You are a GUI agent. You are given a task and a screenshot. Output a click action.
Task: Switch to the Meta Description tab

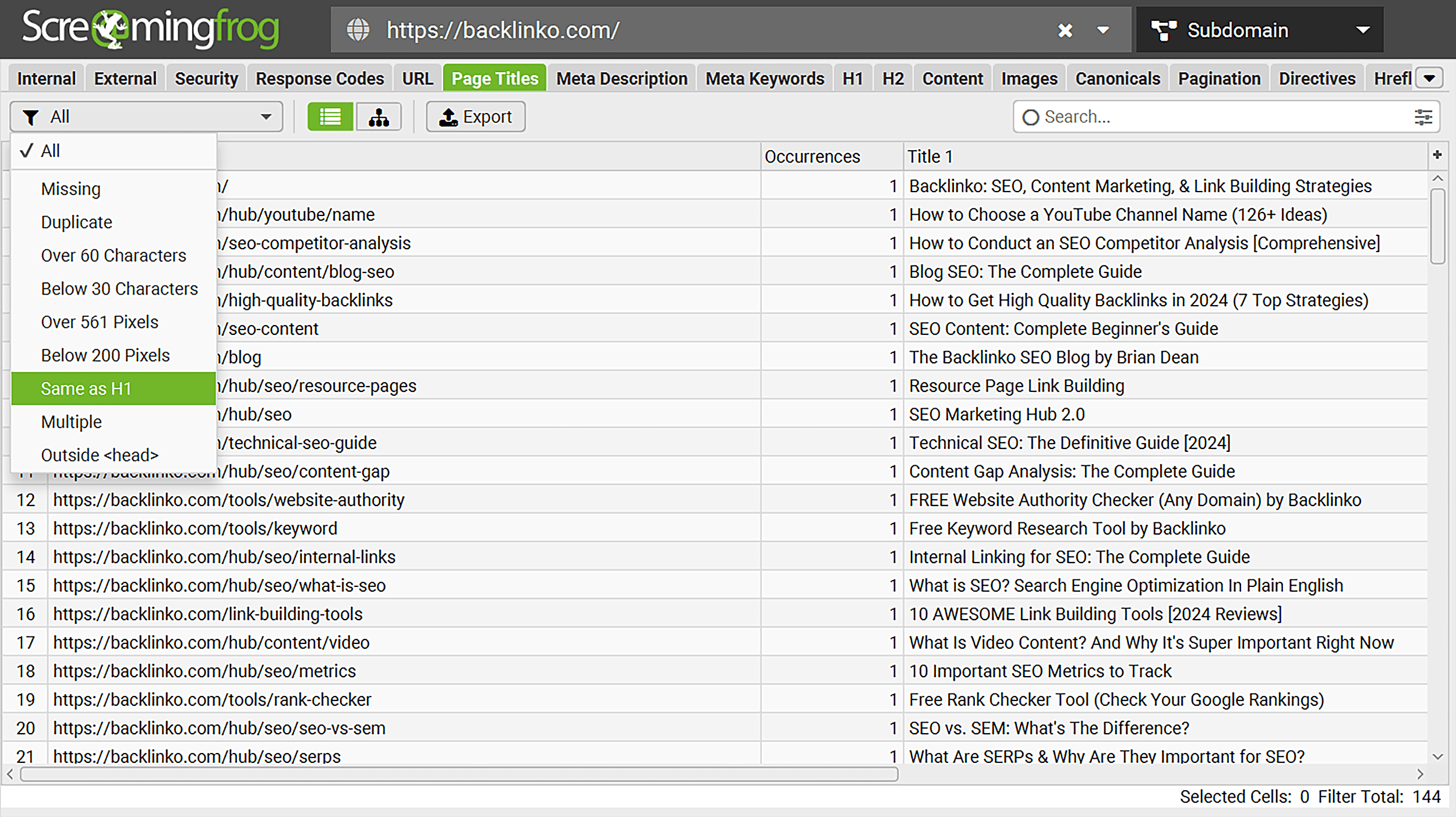621,77
